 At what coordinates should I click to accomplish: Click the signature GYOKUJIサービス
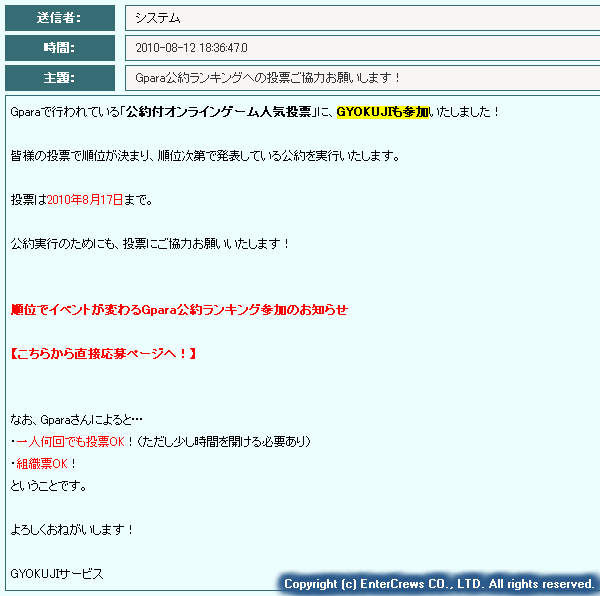pos(57,574)
